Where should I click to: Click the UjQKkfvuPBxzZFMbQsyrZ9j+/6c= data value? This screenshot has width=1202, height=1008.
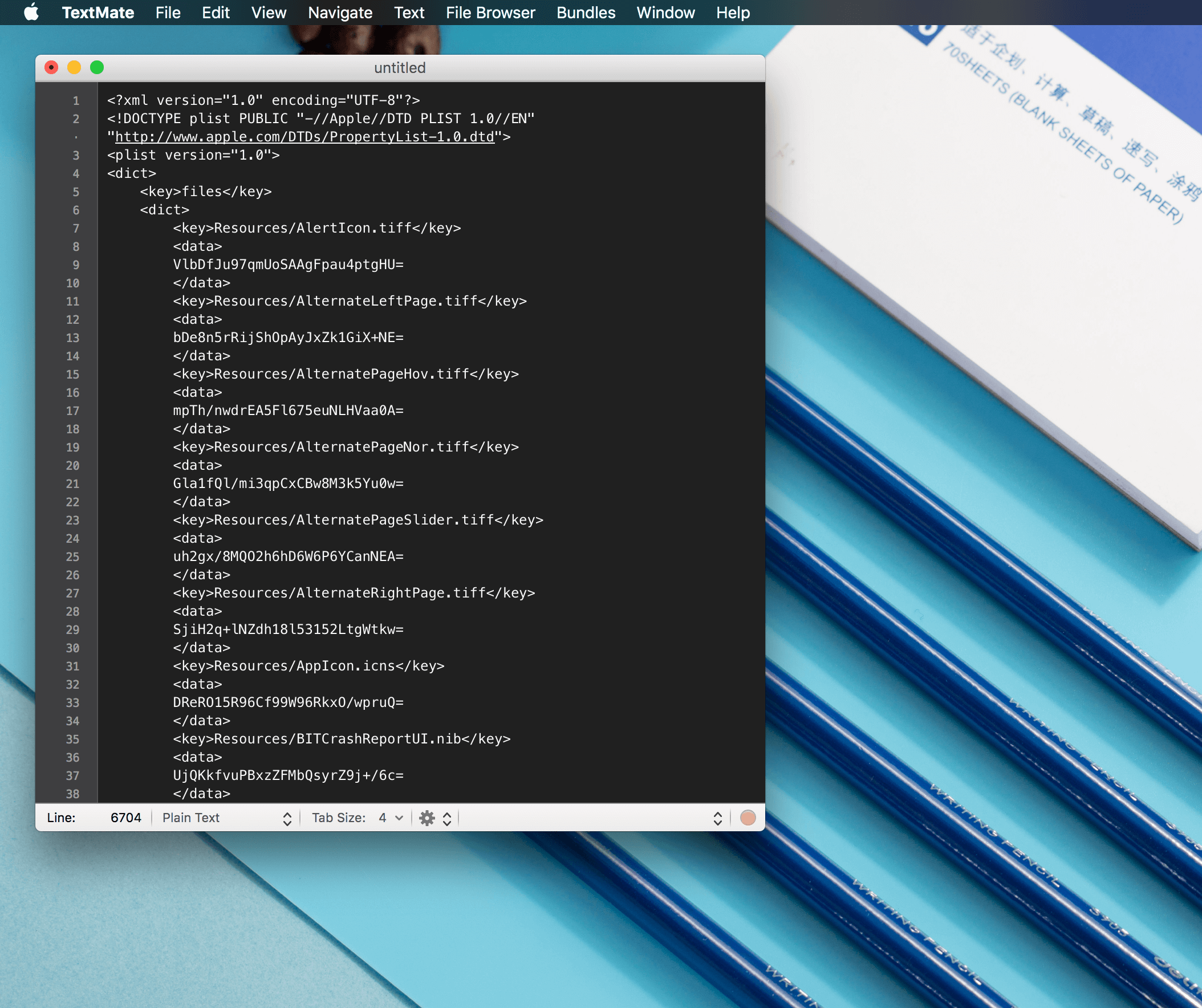288,775
